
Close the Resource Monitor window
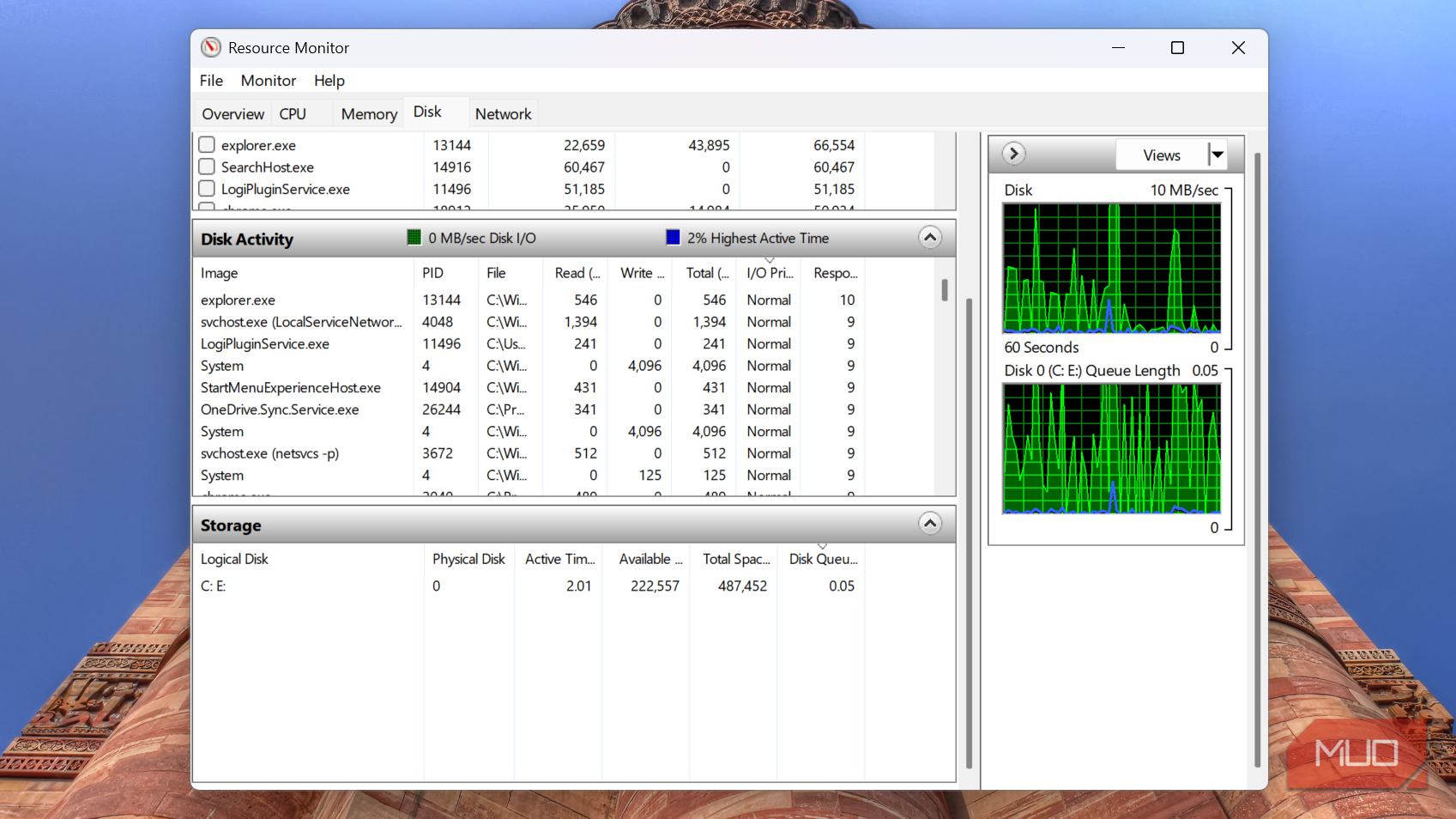[x=1238, y=47]
